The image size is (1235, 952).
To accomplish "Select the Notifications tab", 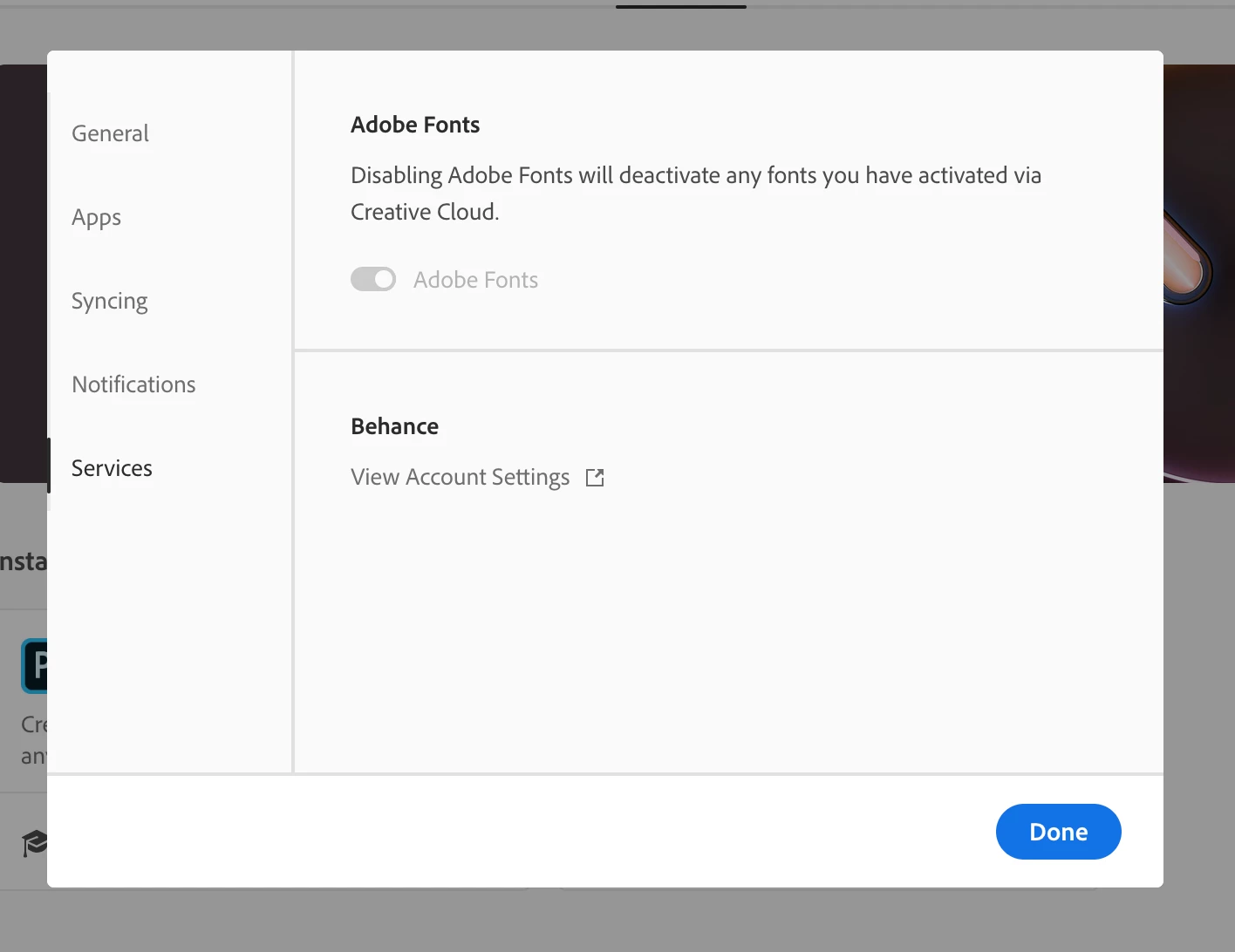I will 133,384.
